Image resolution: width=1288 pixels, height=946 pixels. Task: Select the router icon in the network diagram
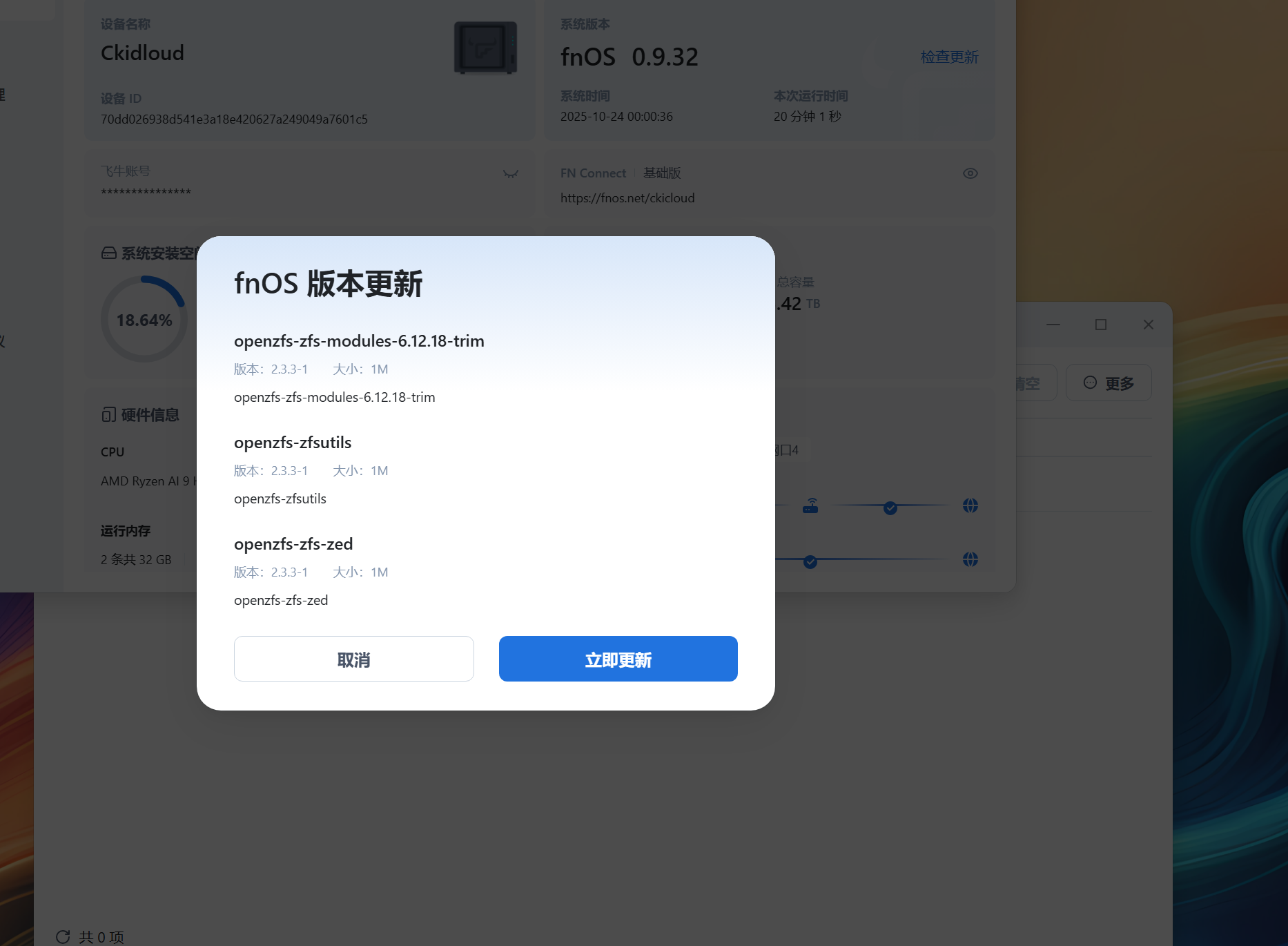[810, 506]
